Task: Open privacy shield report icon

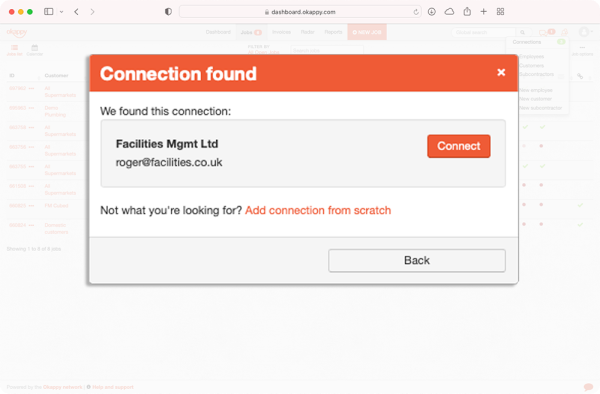Action: coord(168,12)
